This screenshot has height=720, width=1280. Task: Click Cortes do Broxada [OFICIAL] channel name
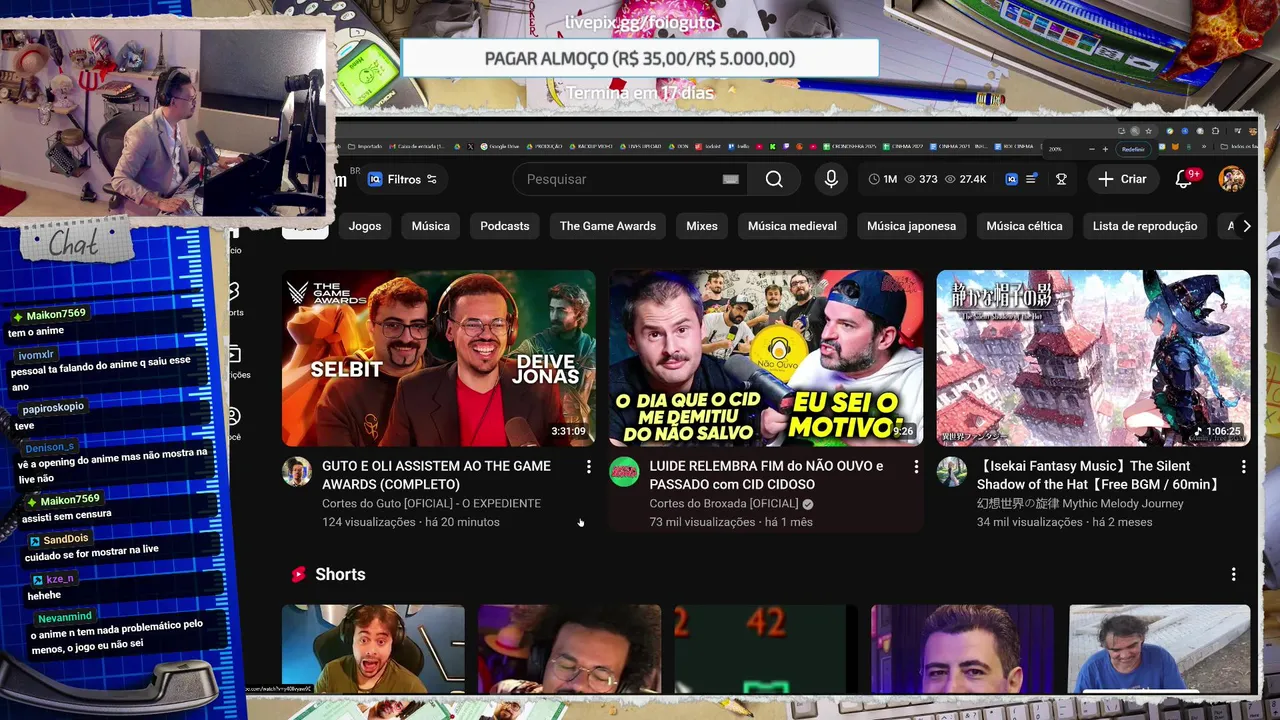(723, 503)
